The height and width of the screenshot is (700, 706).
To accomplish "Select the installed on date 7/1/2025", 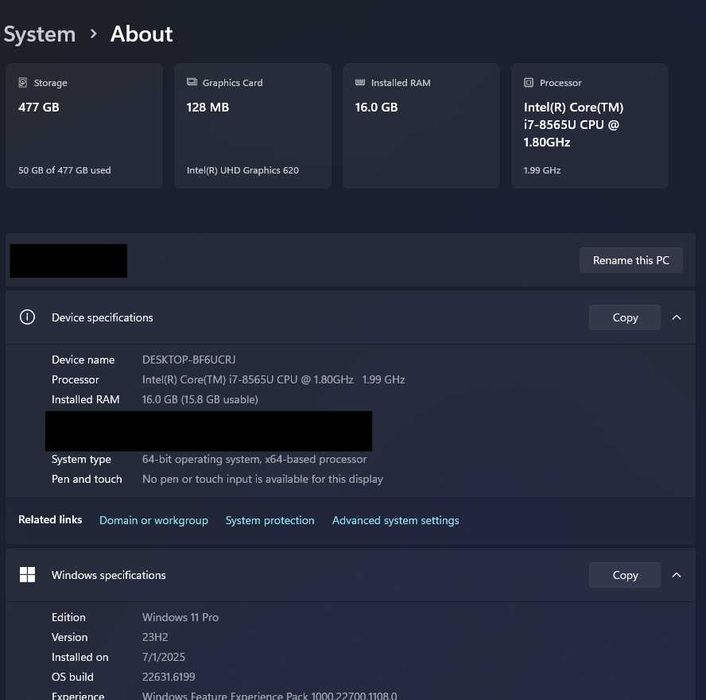I will click(x=163, y=657).
